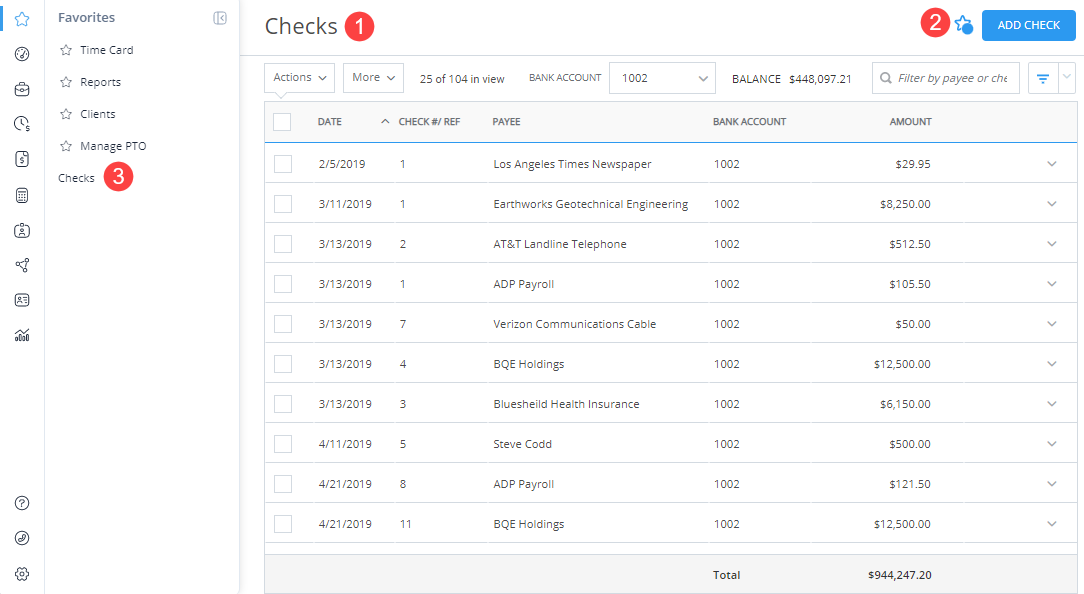Screen dimensions: 1084x594
Task: Tick the select-all checkbox in table header
Action: [282, 122]
